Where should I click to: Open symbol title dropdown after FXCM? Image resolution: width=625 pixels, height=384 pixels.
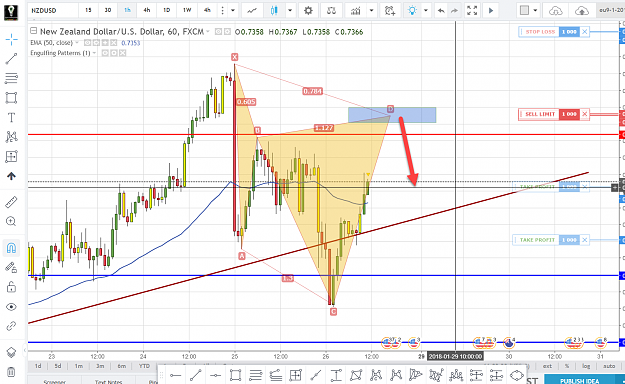[x=208, y=32]
